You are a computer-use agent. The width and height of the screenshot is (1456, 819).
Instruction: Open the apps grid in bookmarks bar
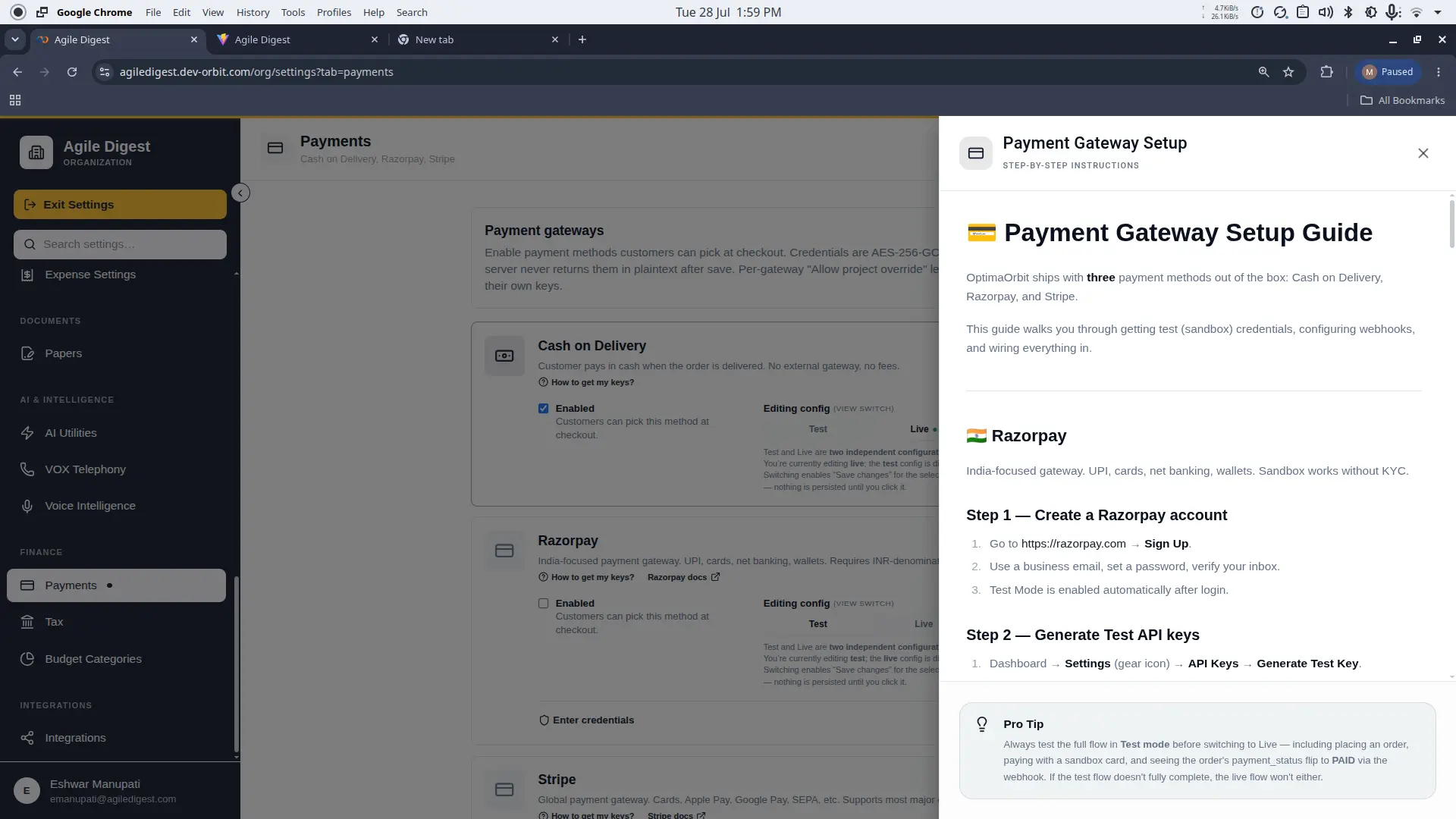[x=15, y=100]
